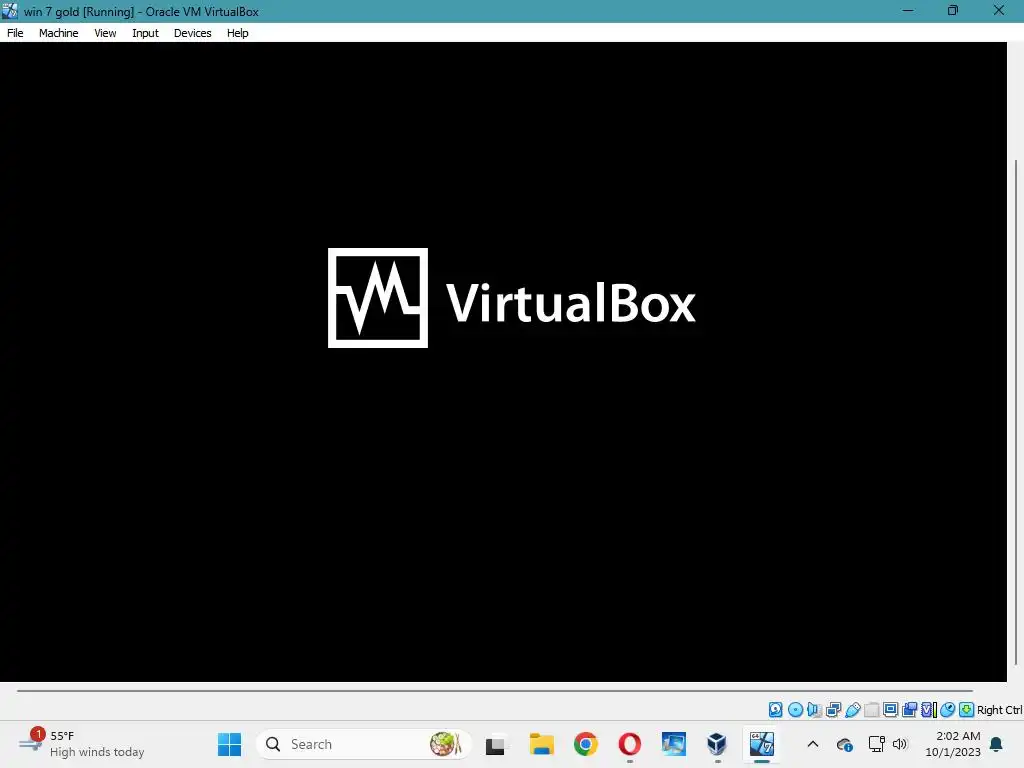Click the cloud sync tray icon

tap(844, 744)
